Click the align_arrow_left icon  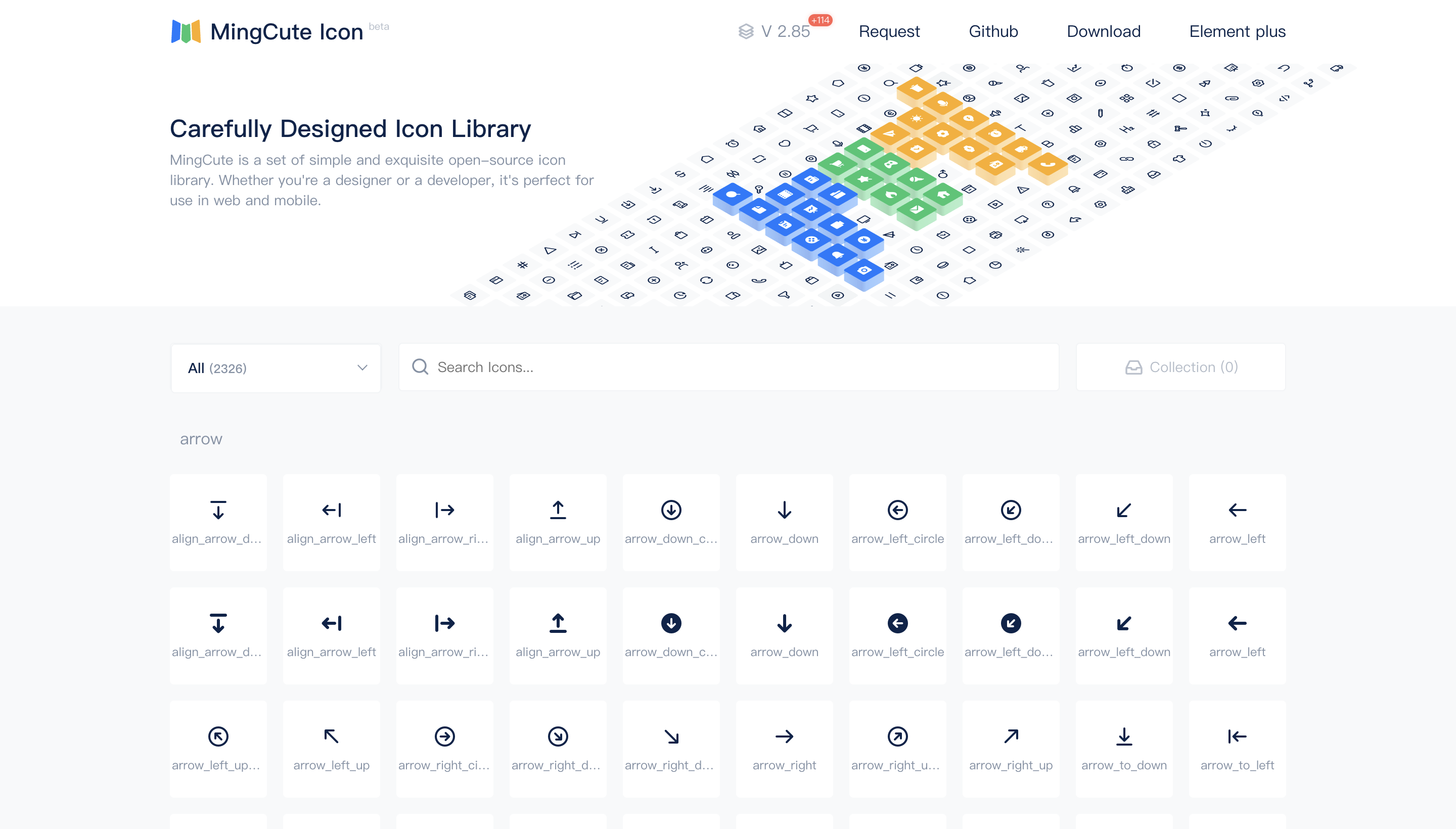point(332,522)
